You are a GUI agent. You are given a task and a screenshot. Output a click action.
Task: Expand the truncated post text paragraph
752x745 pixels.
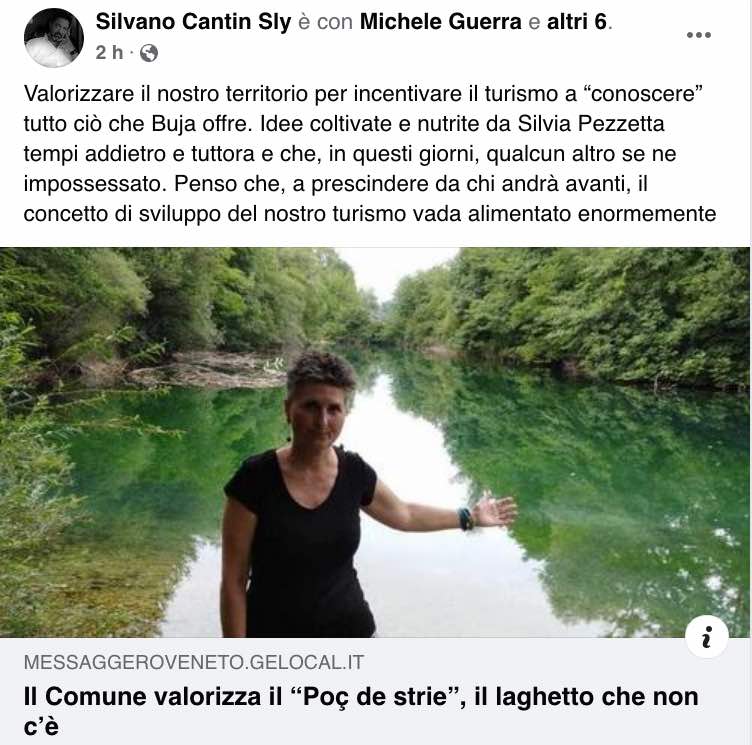369,154
